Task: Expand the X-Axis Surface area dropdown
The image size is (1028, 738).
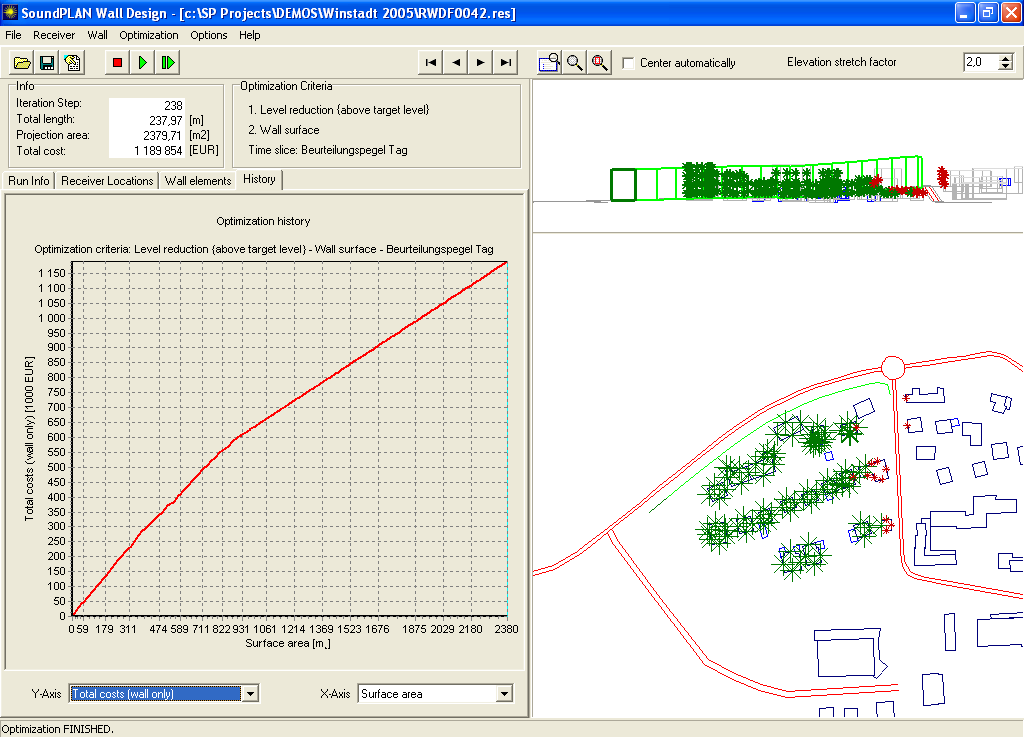Action: click(x=504, y=693)
